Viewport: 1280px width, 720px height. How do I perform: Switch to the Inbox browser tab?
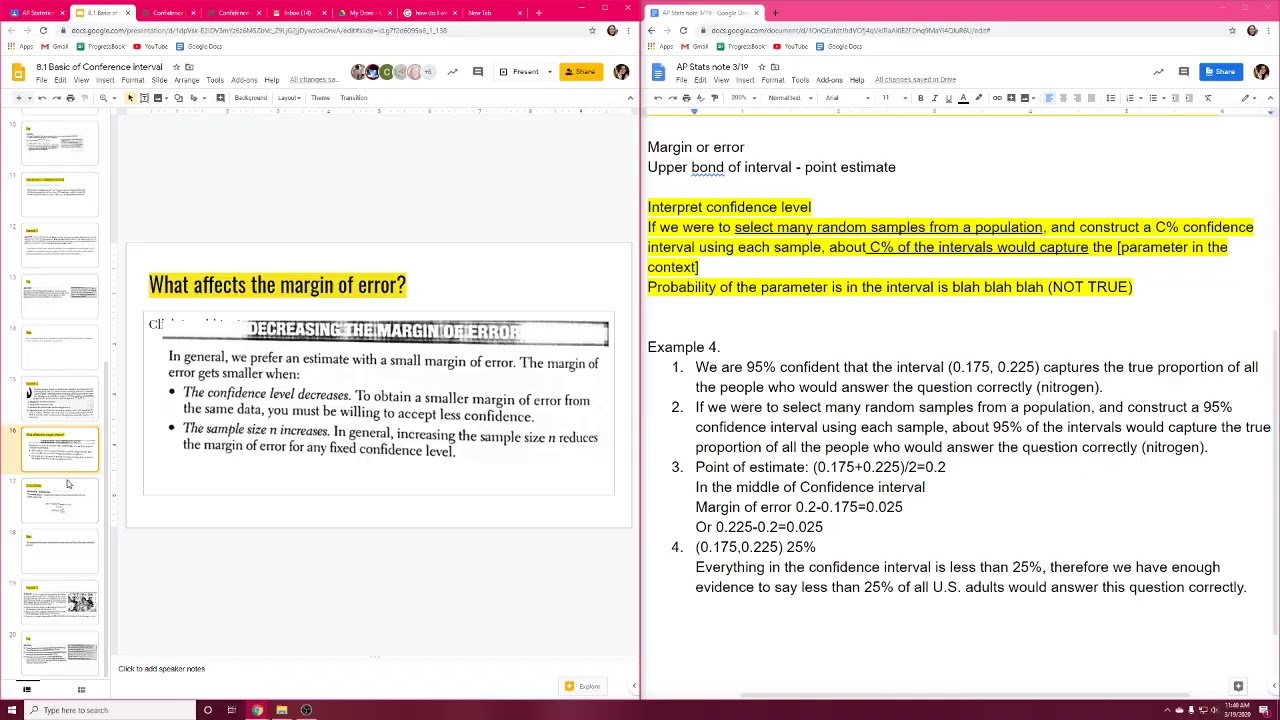click(x=298, y=13)
